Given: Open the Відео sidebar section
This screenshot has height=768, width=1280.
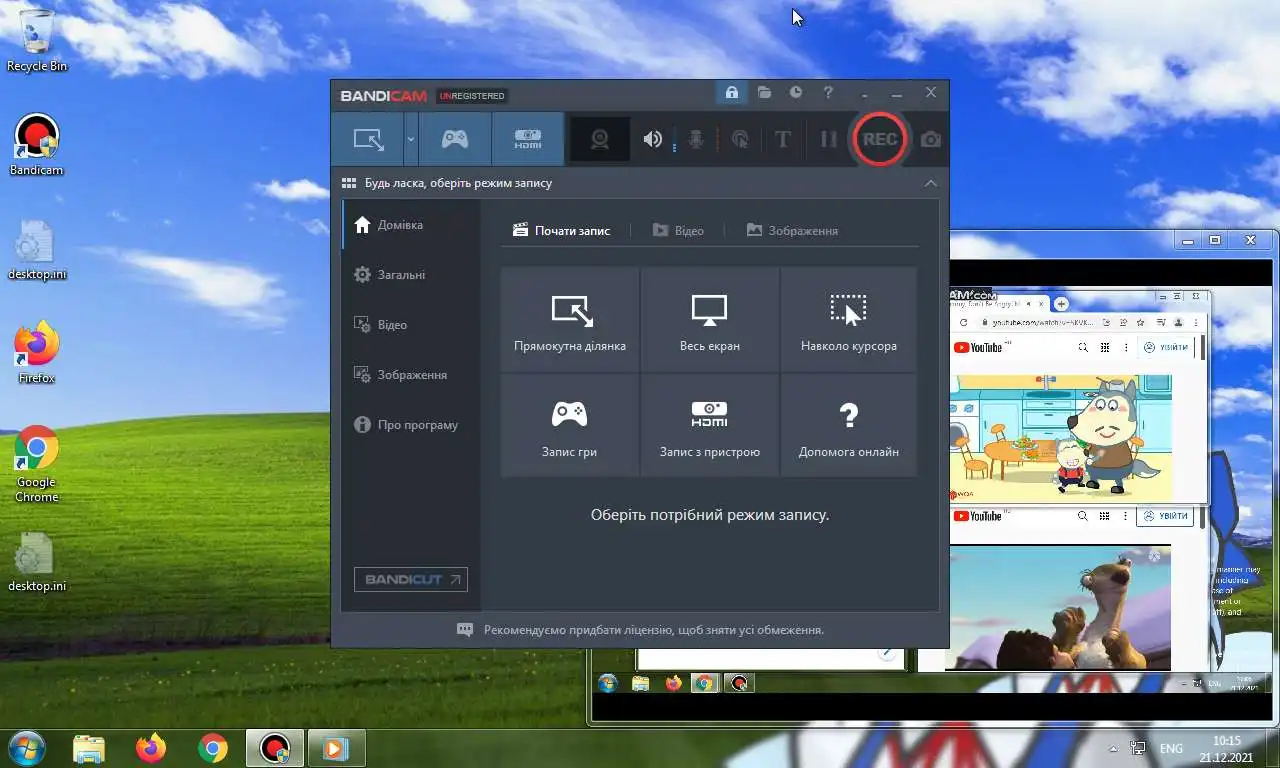Looking at the screenshot, I should point(411,325).
